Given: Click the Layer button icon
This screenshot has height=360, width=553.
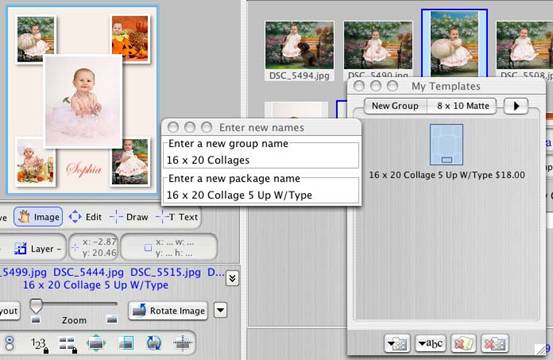Looking at the screenshot, I should pos(20,249).
